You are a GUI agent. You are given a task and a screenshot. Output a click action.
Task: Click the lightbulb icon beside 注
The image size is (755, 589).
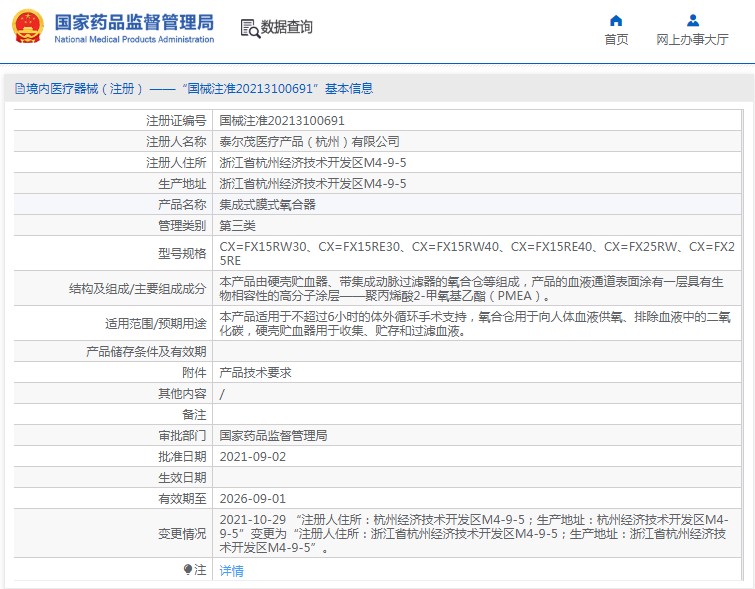(187, 570)
